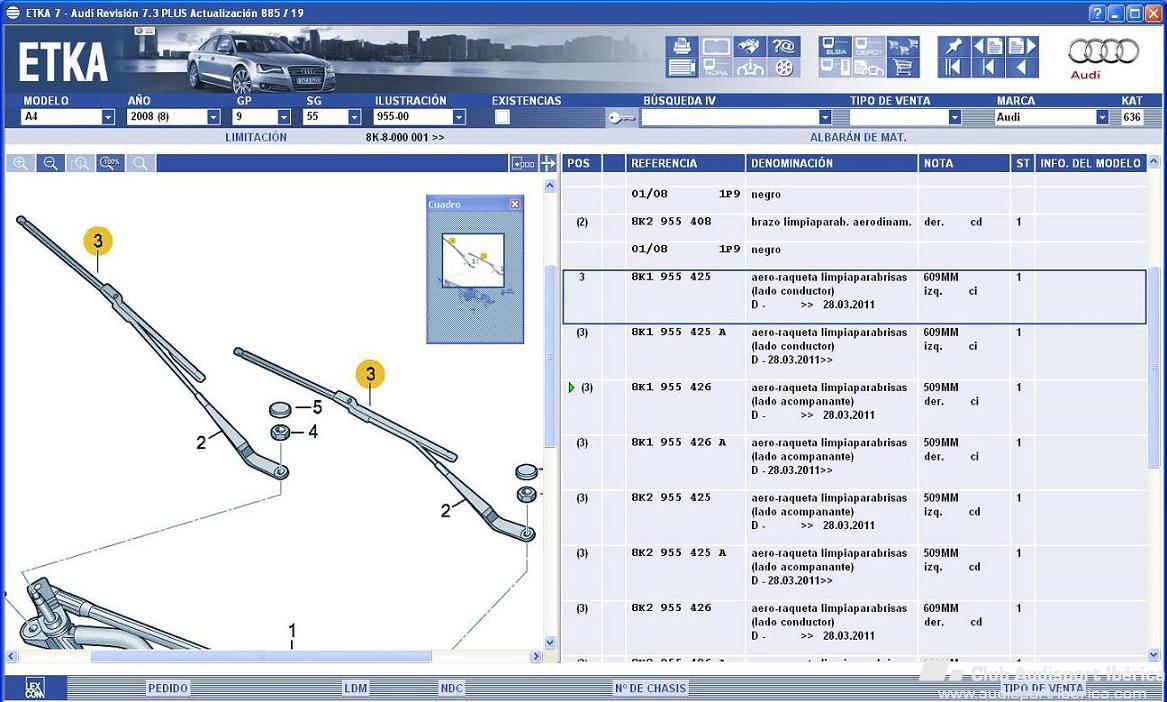Click callout number 5 in the illustration
1167x702 pixels.
point(317,407)
